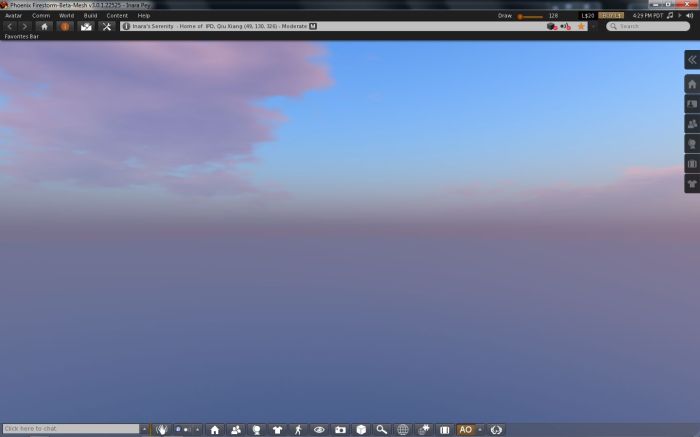Screen dimensions: 700x437
Task: Click the chat input field
Action: (70, 429)
